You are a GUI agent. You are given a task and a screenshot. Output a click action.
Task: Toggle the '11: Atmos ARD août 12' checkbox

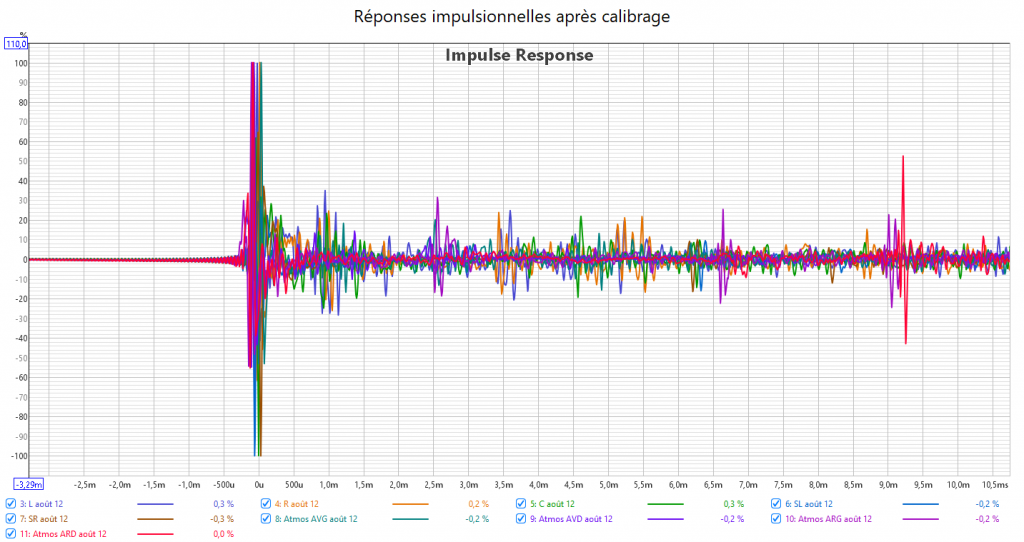pos(11,534)
